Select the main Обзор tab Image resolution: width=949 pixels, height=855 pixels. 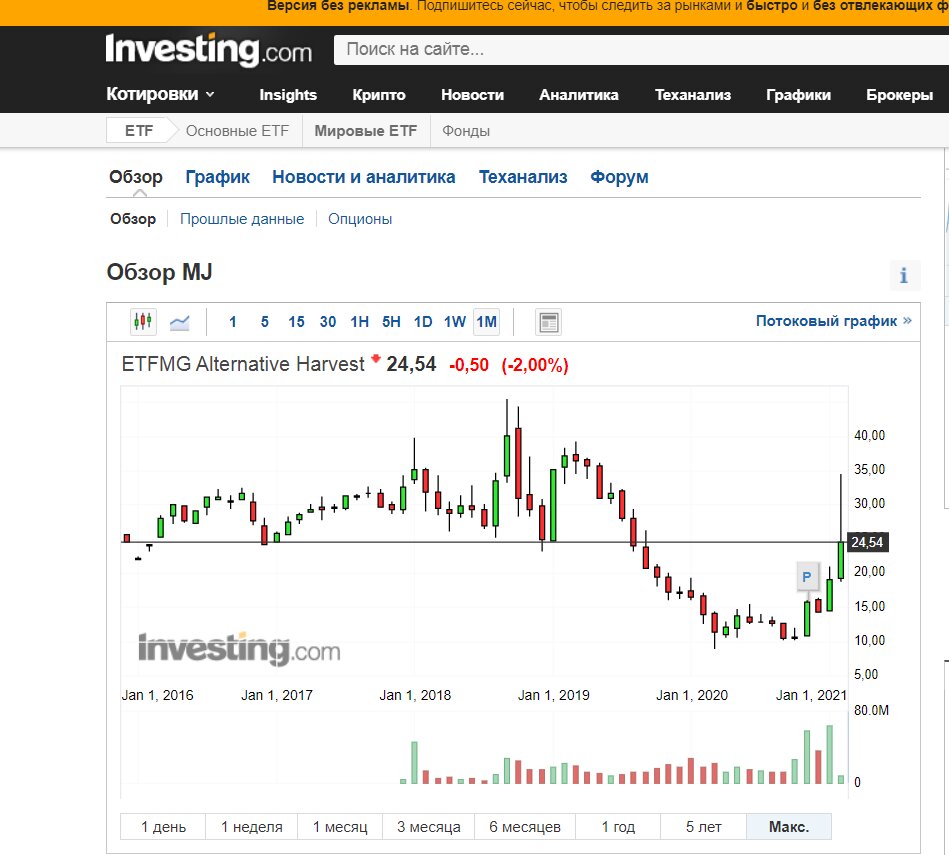136,177
